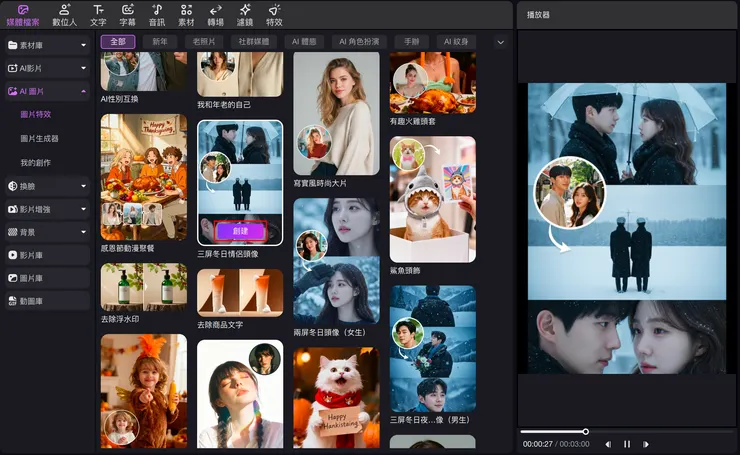Select the 寫實風時尚大片 template thumbnail
740x455 pixels.
point(336,113)
